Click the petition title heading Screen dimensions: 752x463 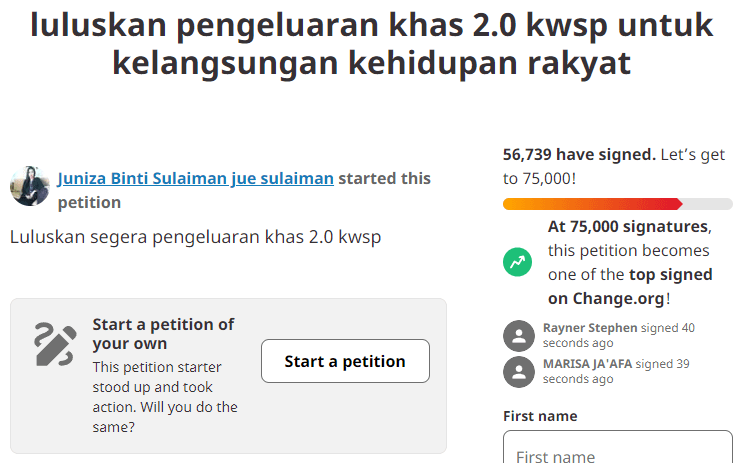(372, 44)
